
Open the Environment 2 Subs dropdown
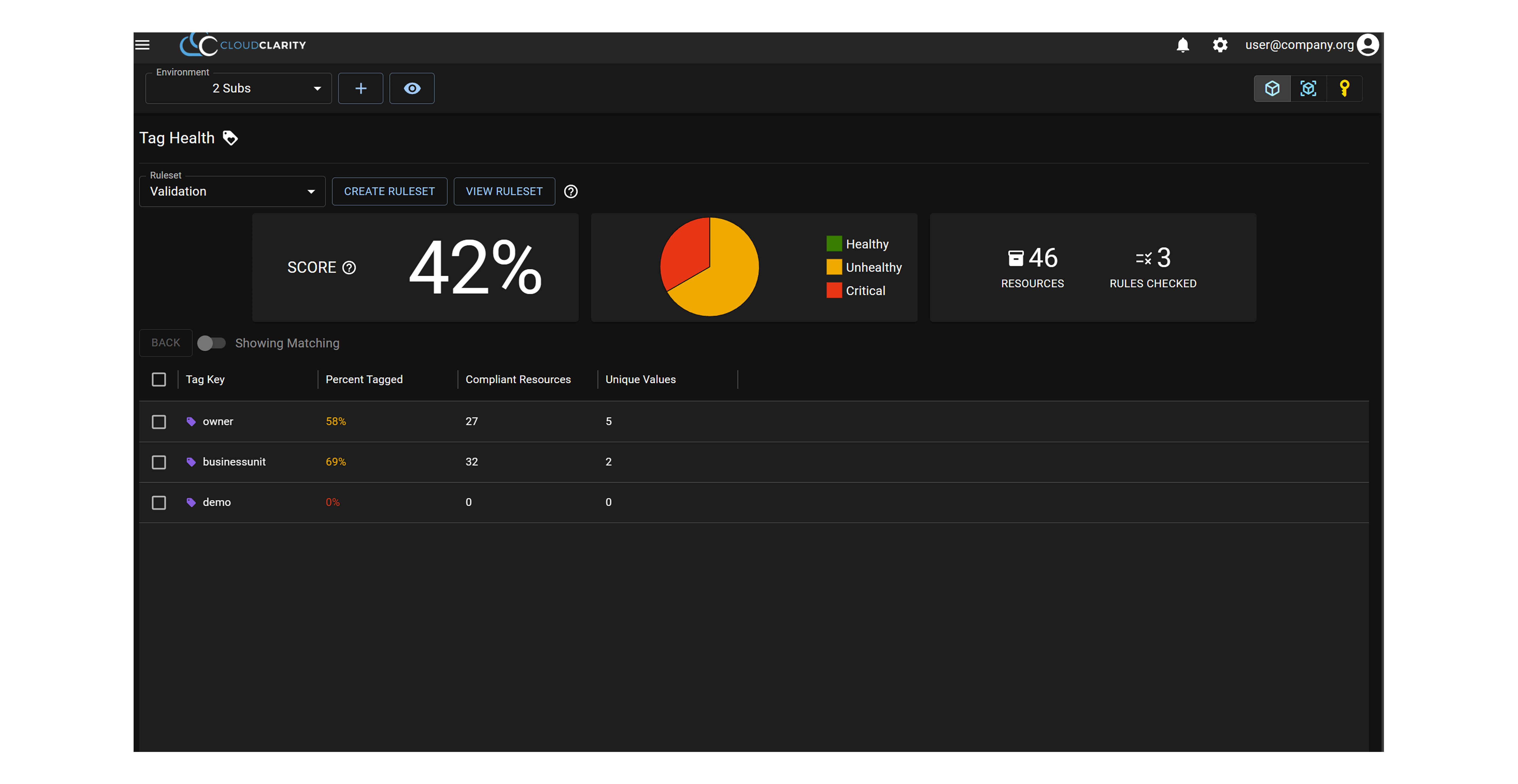239,88
